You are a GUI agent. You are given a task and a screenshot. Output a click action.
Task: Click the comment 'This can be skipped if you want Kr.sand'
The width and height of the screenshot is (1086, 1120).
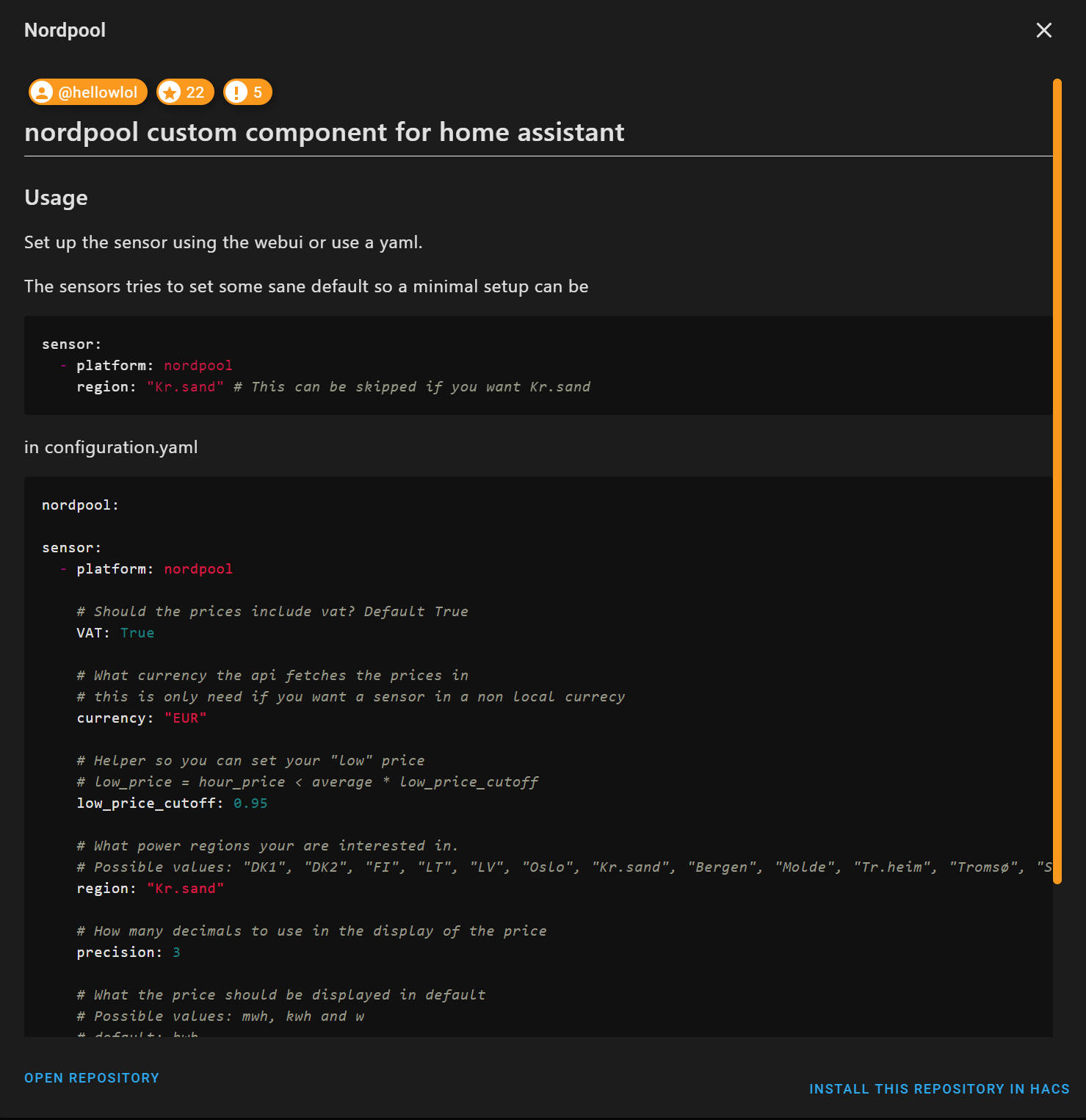(x=412, y=387)
